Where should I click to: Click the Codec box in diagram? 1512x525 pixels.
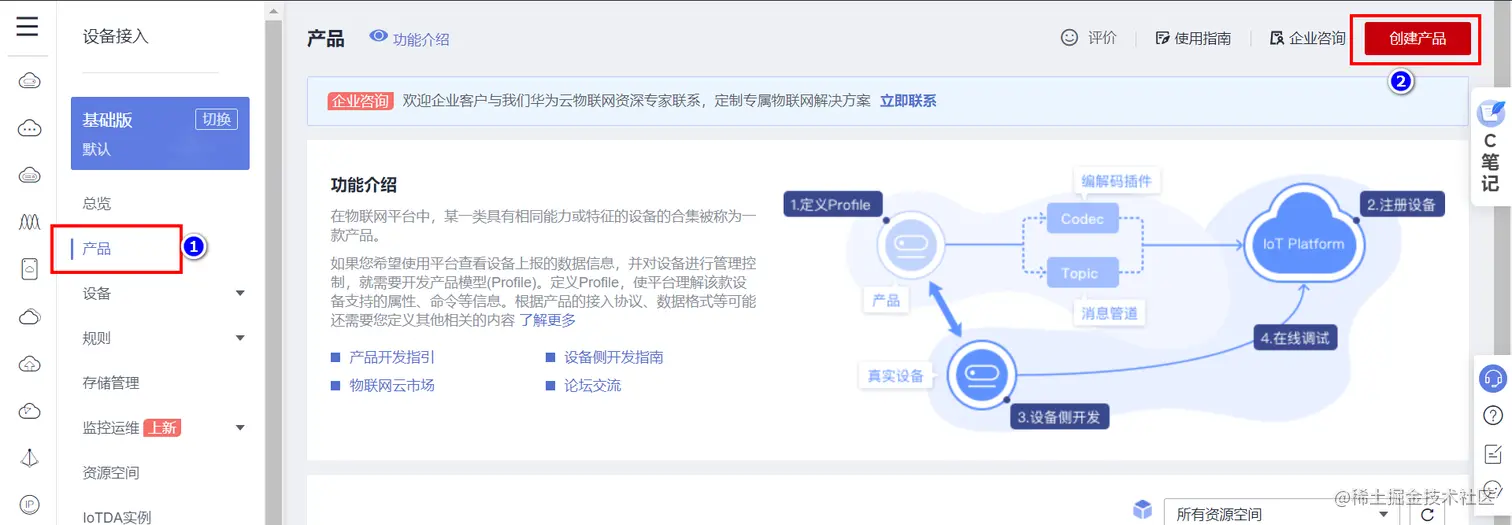(x=1081, y=219)
